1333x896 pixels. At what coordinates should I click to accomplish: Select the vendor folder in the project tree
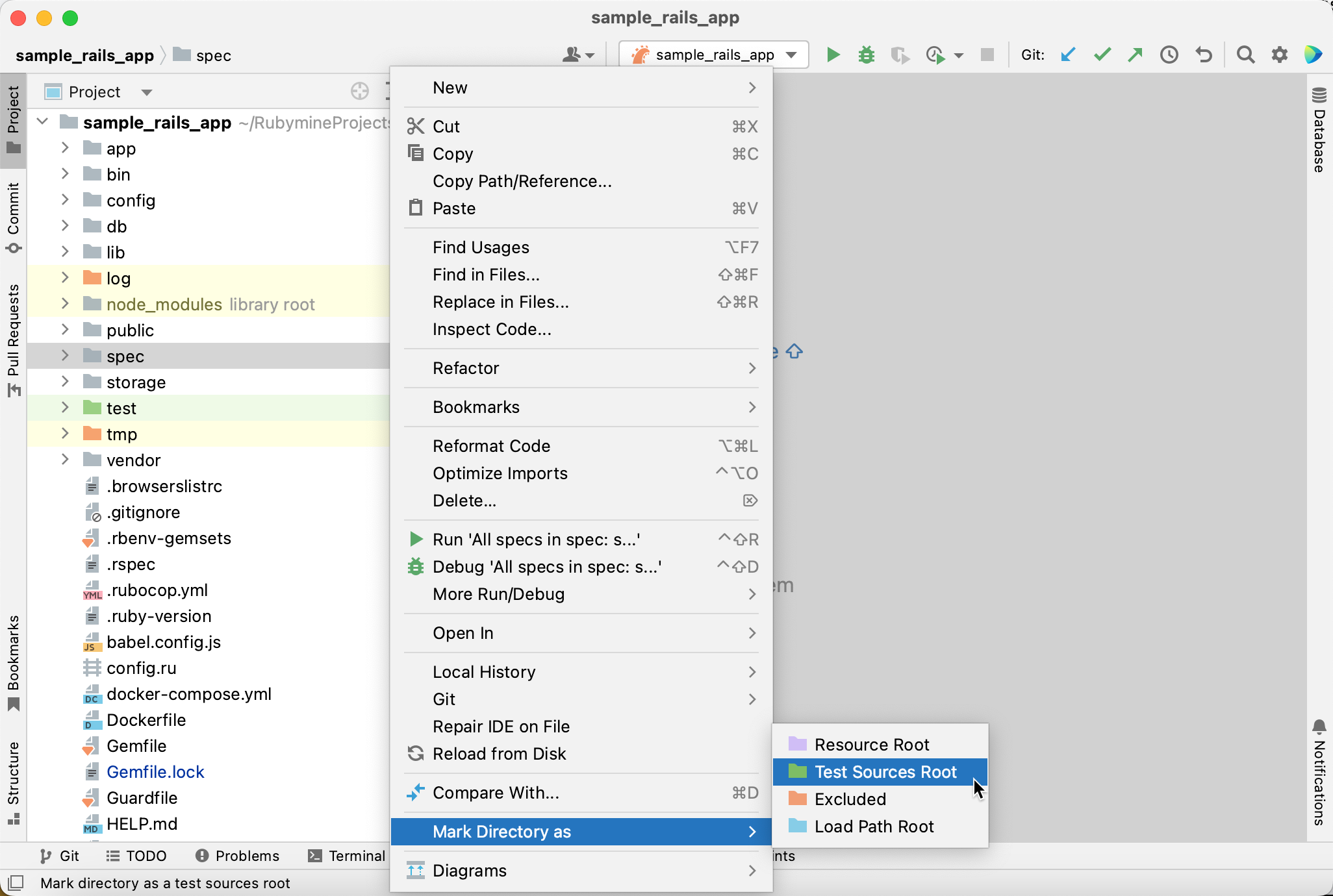pyautogui.click(x=133, y=460)
